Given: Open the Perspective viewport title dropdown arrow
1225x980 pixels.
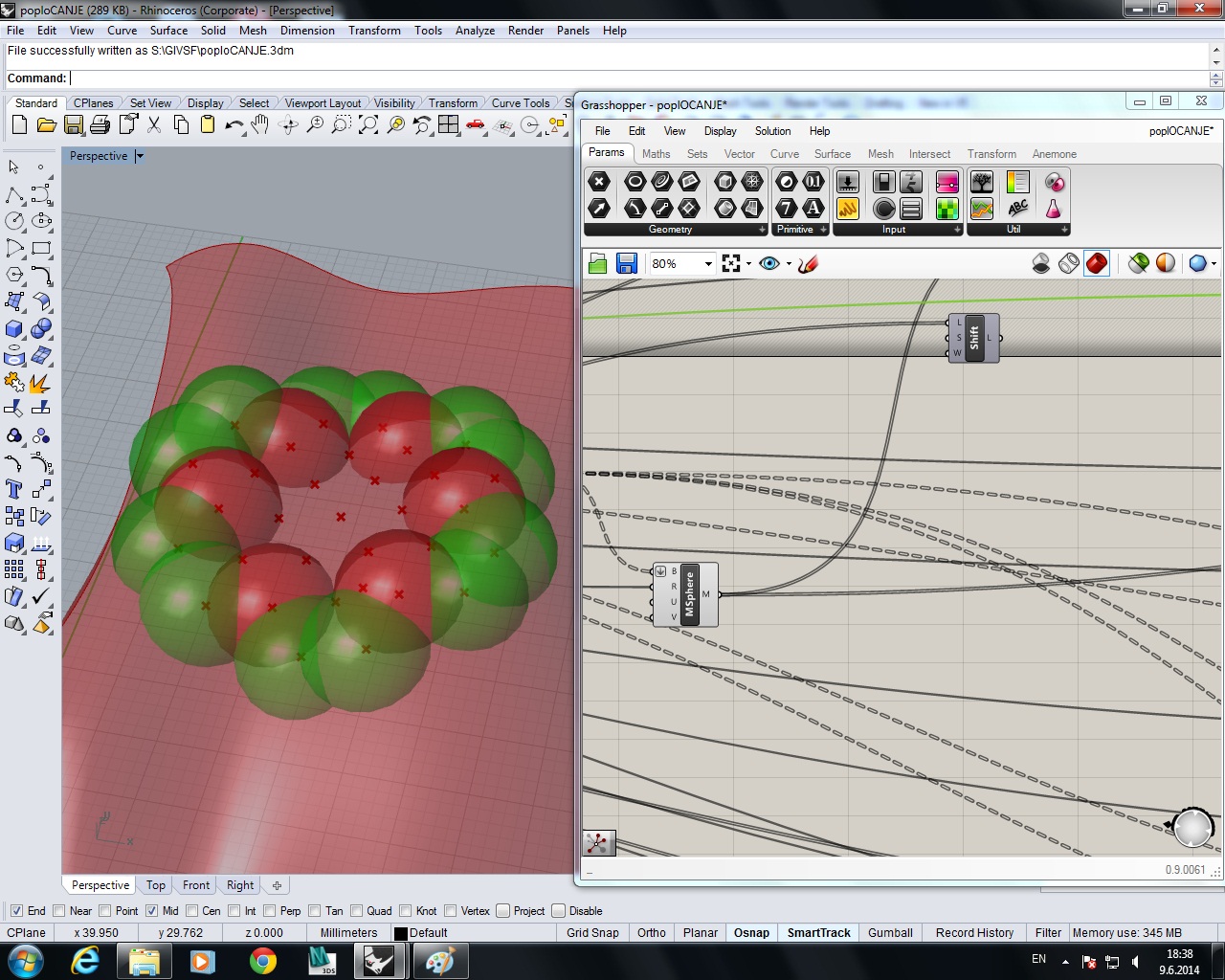Looking at the screenshot, I should pyautogui.click(x=140, y=156).
